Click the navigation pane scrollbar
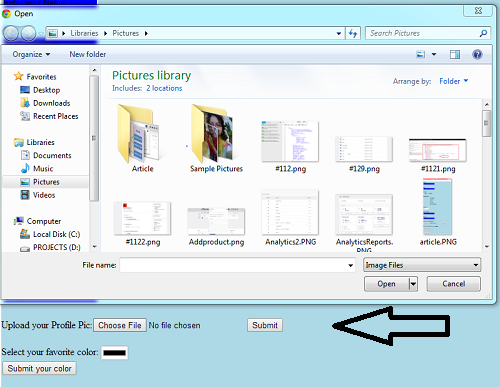The image size is (500, 387). pyautogui.click(x=94, y=138)
